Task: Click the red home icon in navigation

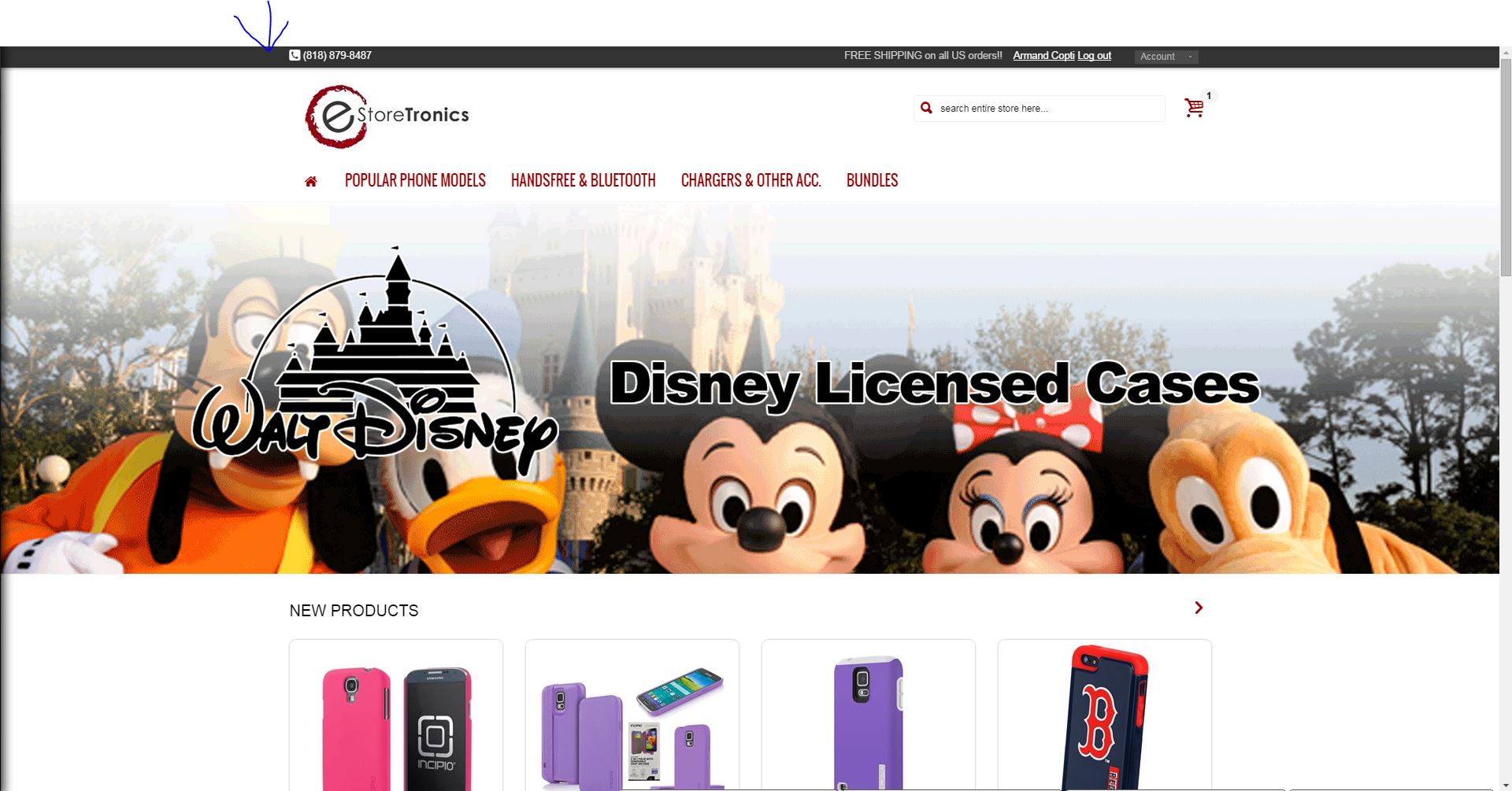Action: coord(311,182)
